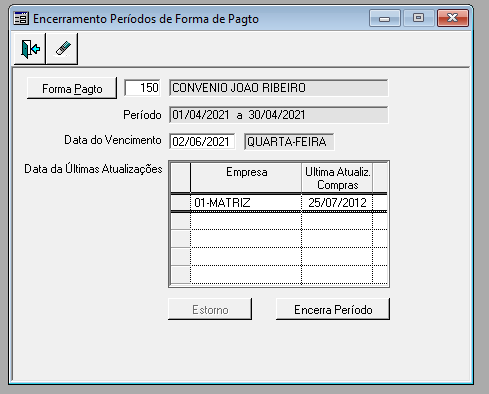Select the 25/07/2012 date cell
489x394 pixels.
pyautogui.click(x=337, y=202)
